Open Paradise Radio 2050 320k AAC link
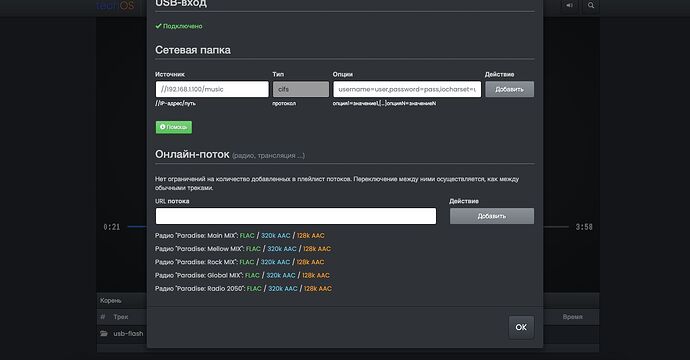Screen dimensions: 690x360 click(283, 288)
